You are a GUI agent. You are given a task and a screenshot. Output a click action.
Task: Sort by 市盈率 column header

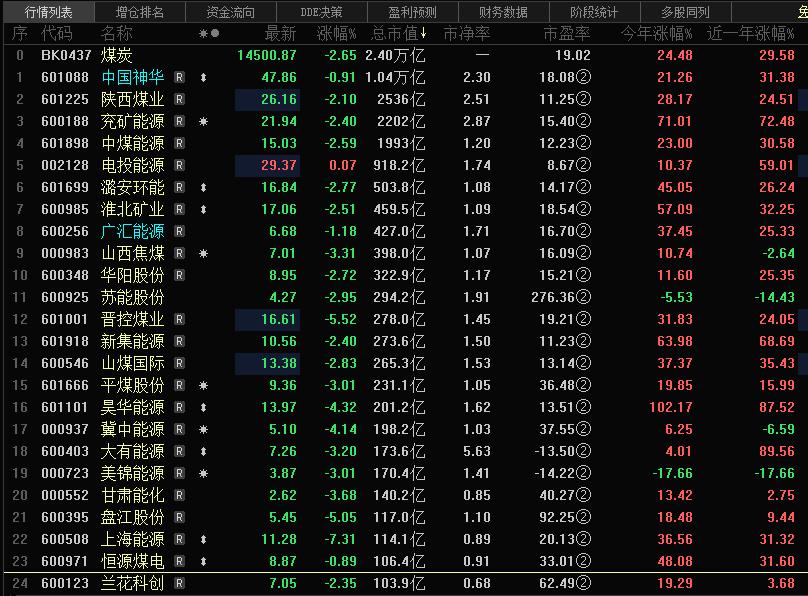[x=566, y=33]
